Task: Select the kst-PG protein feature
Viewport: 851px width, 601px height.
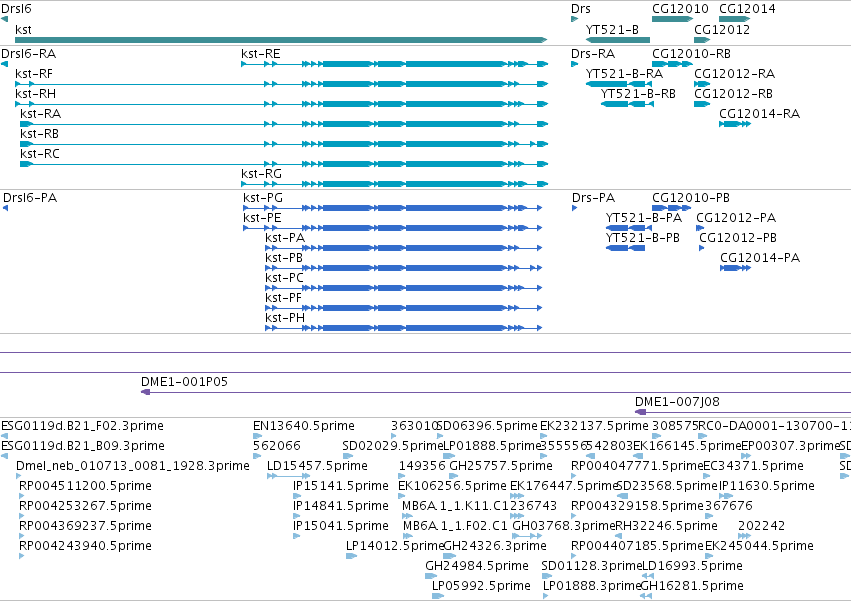Action: [x=392, y=208]
